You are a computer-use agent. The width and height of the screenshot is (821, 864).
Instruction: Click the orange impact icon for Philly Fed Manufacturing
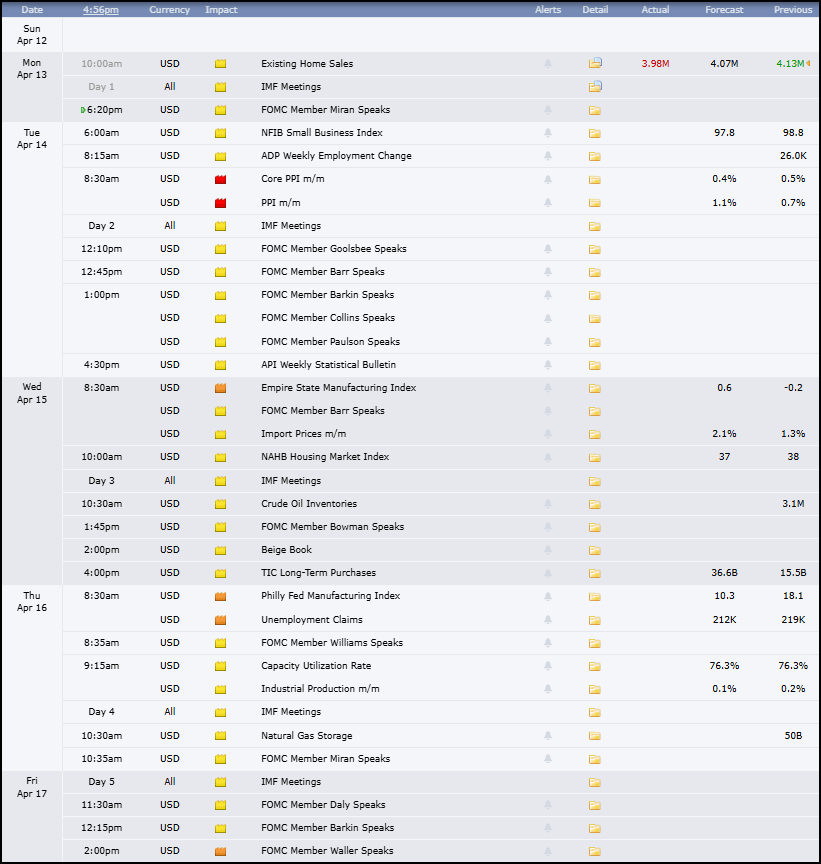[x=220, y=596]
